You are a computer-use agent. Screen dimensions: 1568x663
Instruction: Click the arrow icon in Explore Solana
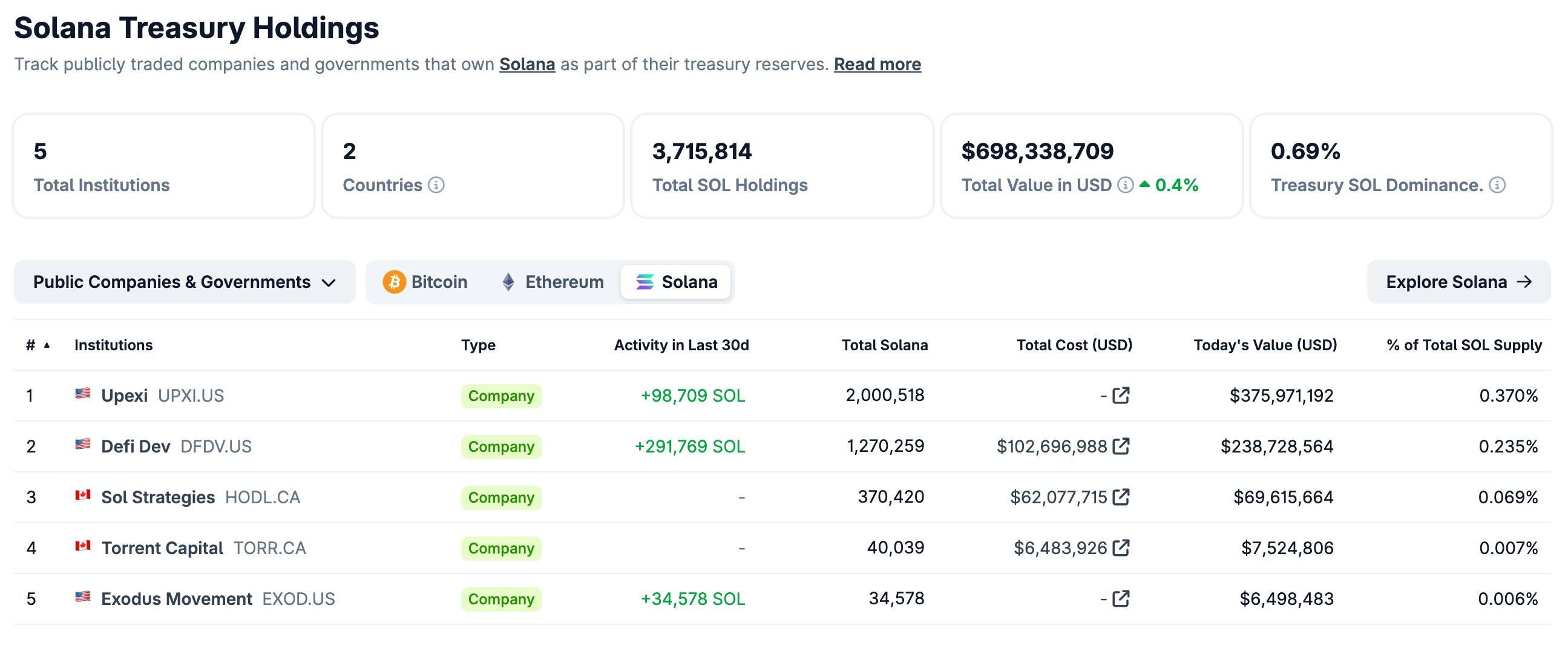click(x=1524, y=282)
